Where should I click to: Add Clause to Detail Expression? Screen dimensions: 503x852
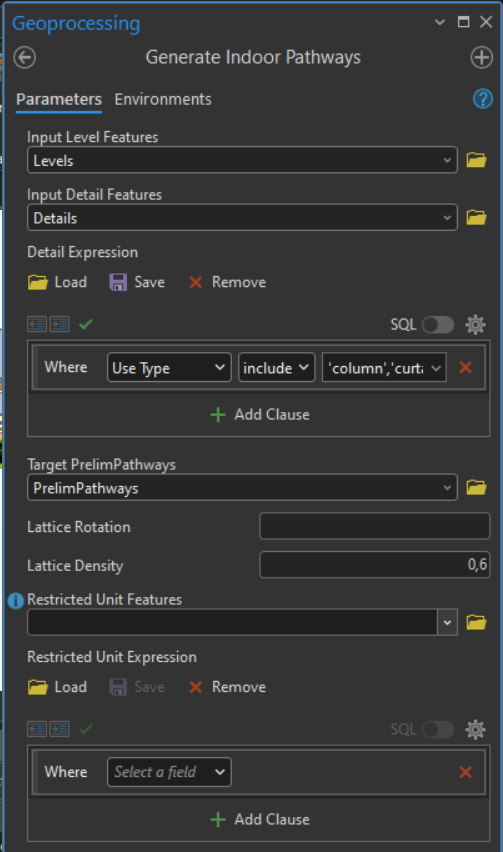click(x=260, y=415)
